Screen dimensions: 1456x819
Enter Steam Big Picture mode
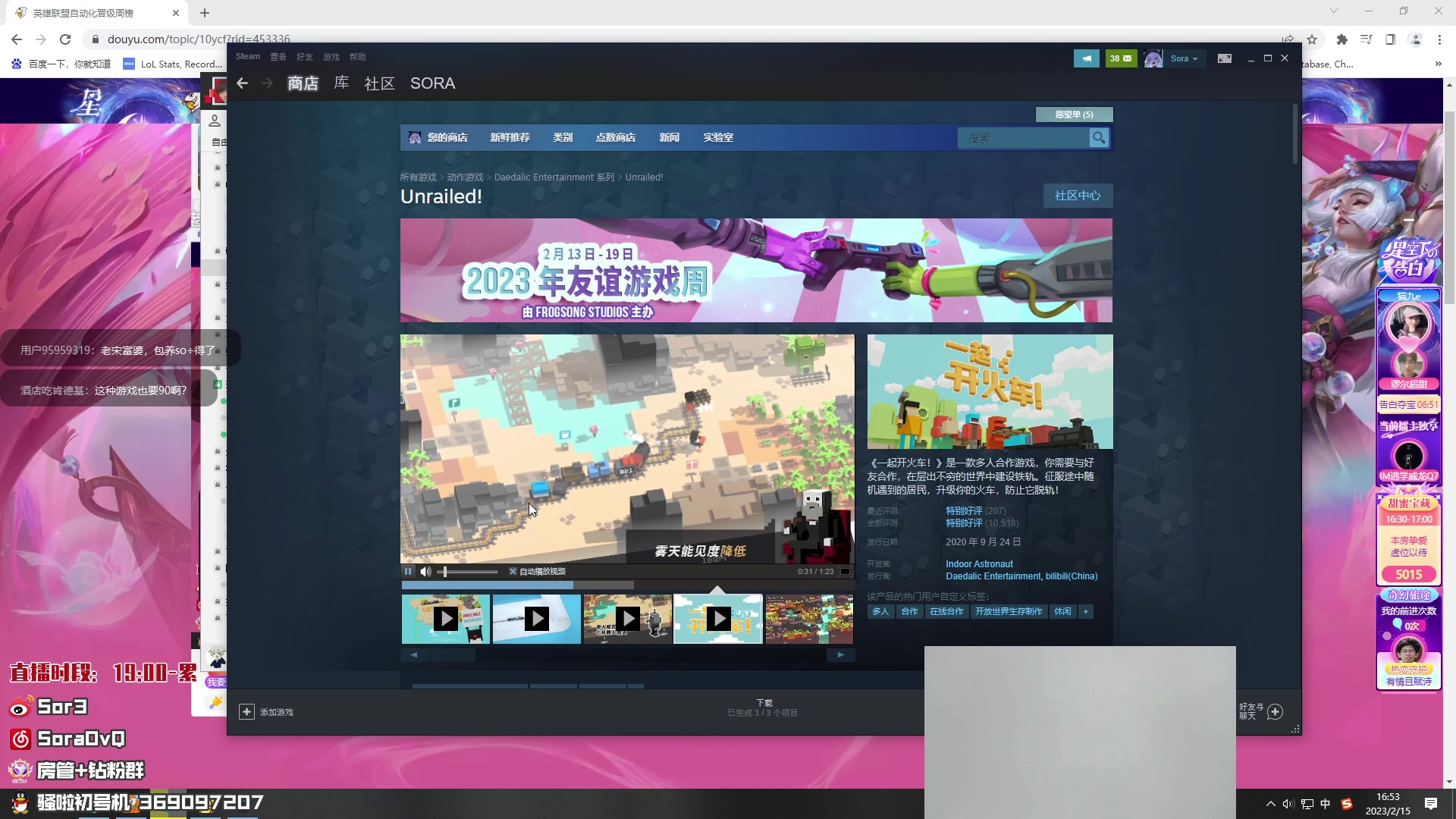pyautogui.click(x=1224, y=58)
